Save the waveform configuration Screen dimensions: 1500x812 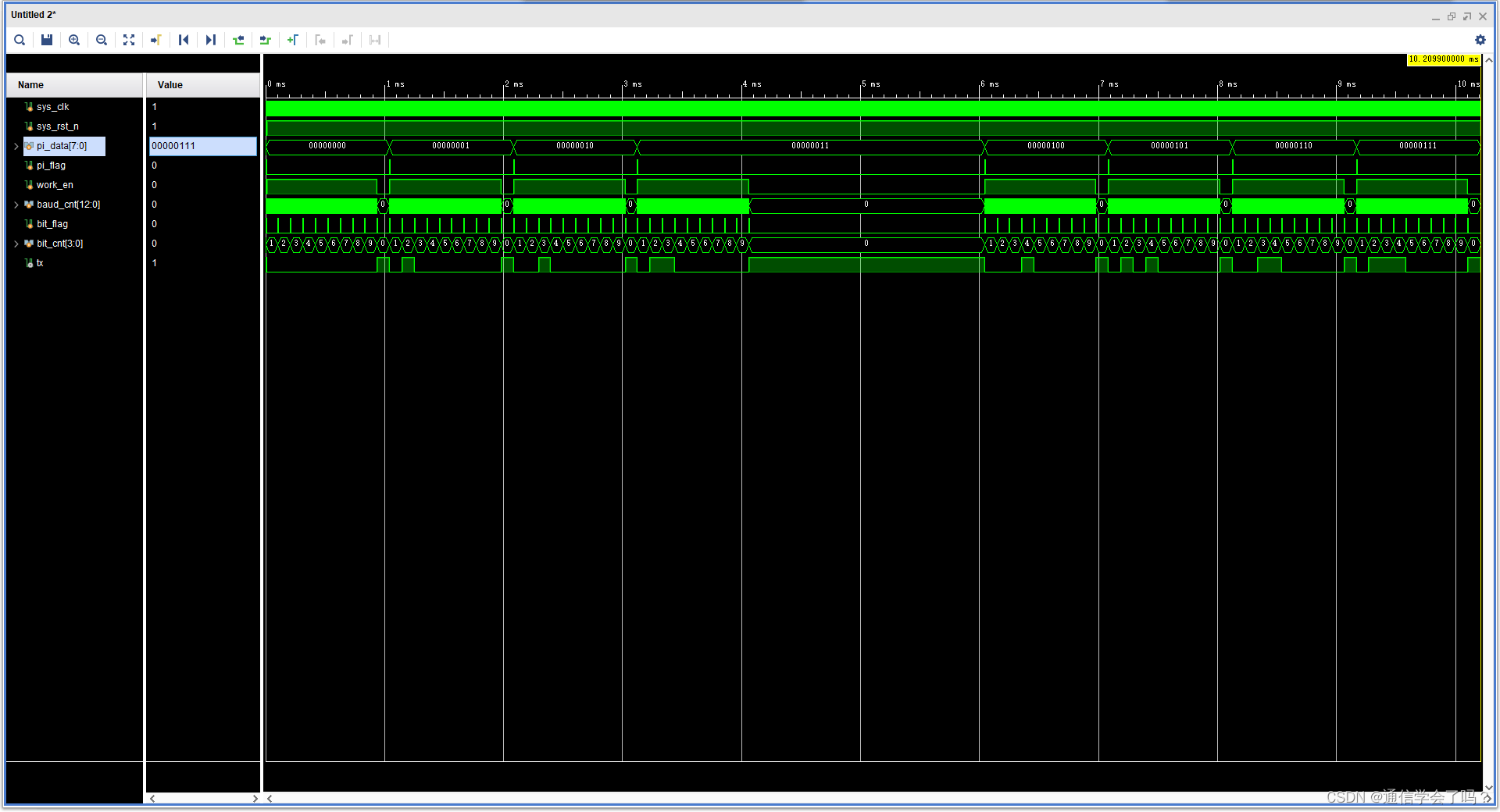point(47,40)
